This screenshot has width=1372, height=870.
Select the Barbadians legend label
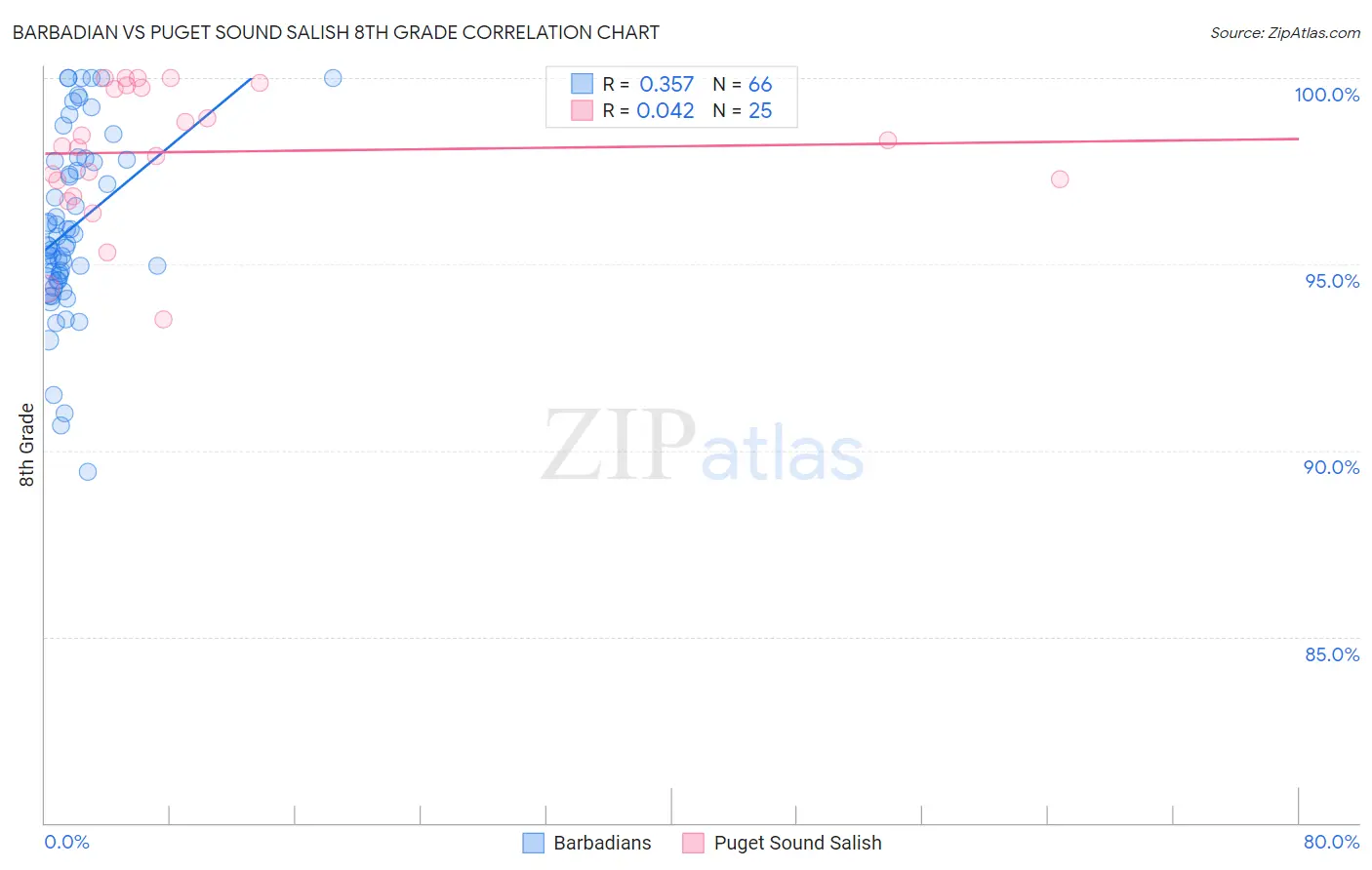tap(602, 843)
